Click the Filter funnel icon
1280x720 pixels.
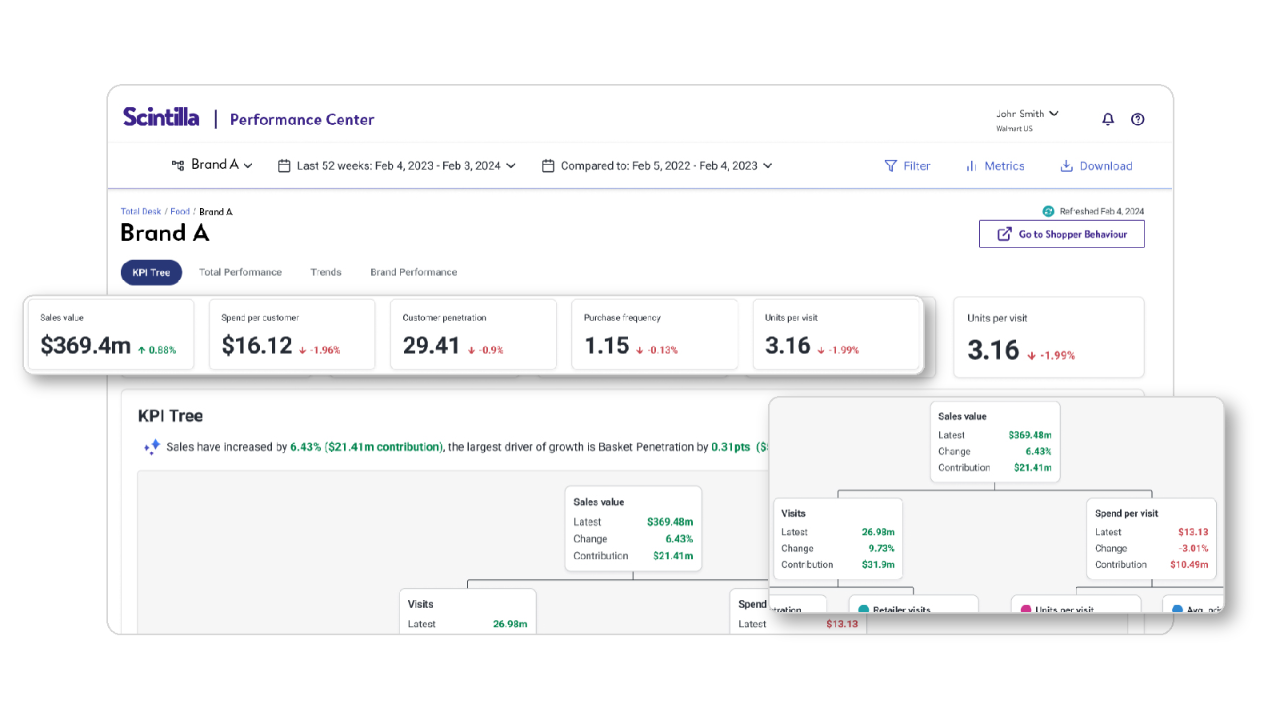(x=890, y=166)
